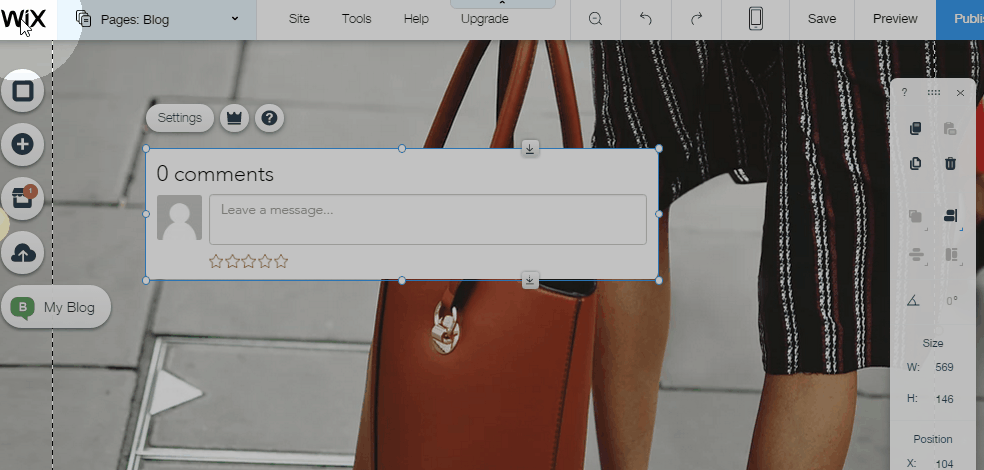
Task: Open the comments widget Settings
Action: click(179, 118)
